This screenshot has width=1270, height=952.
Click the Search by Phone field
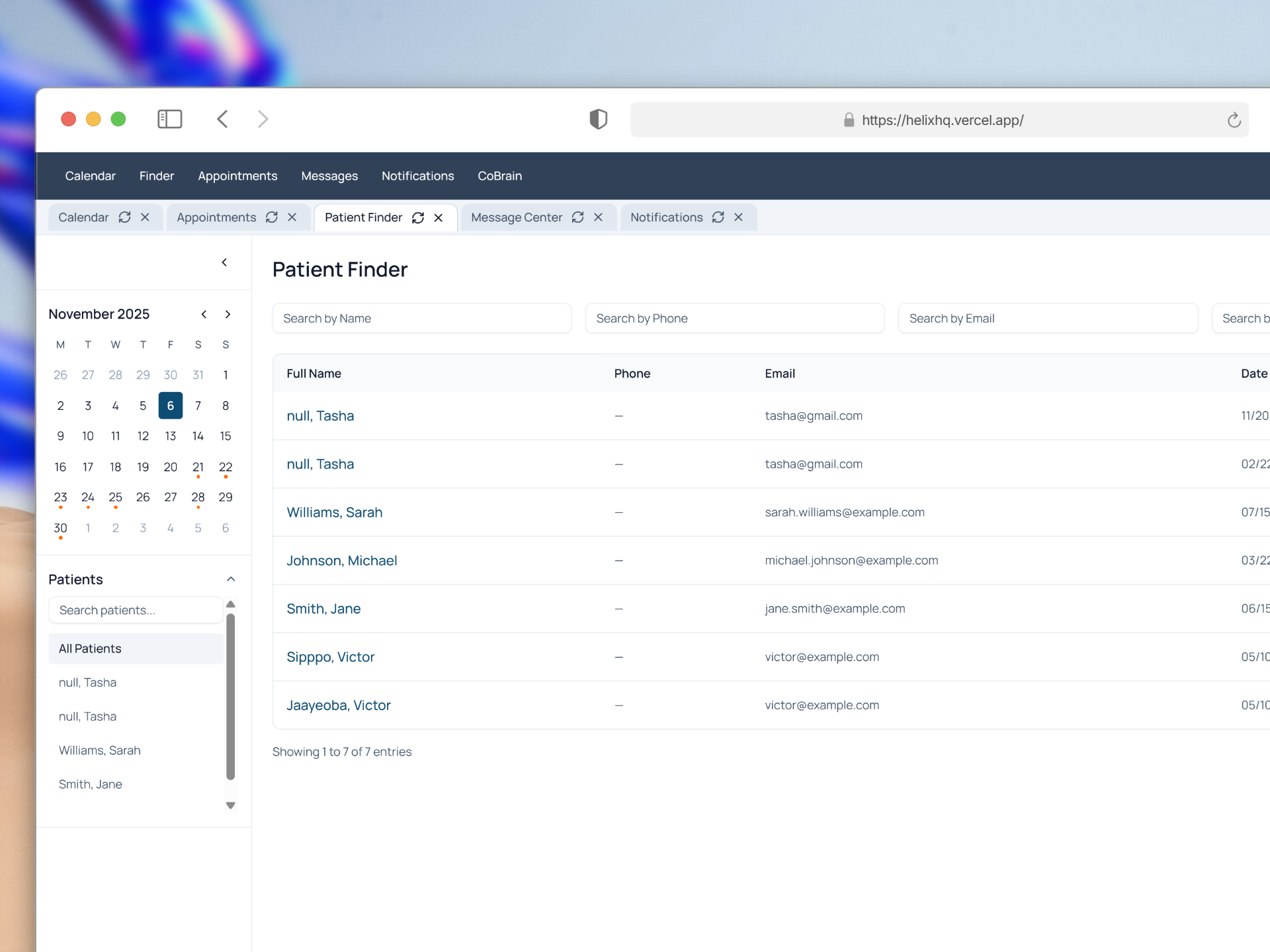(x=734, y=319)
